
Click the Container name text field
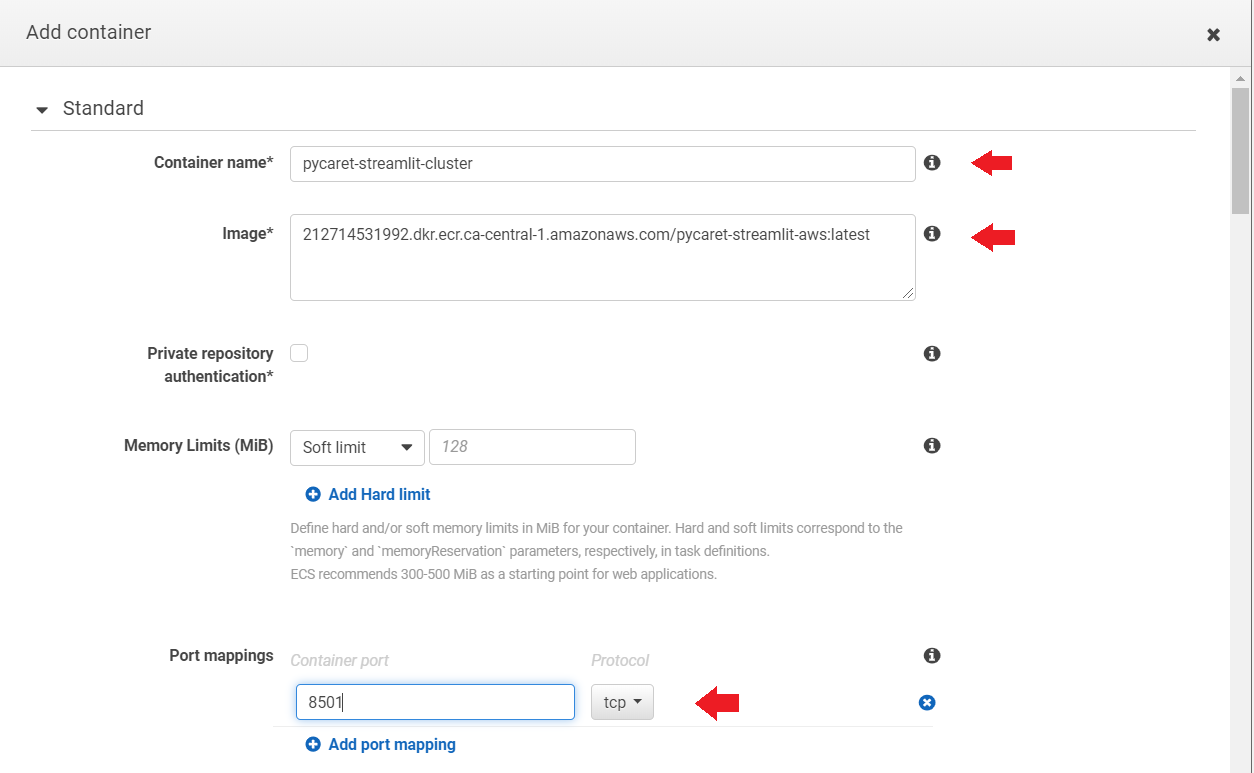point(602,164)
